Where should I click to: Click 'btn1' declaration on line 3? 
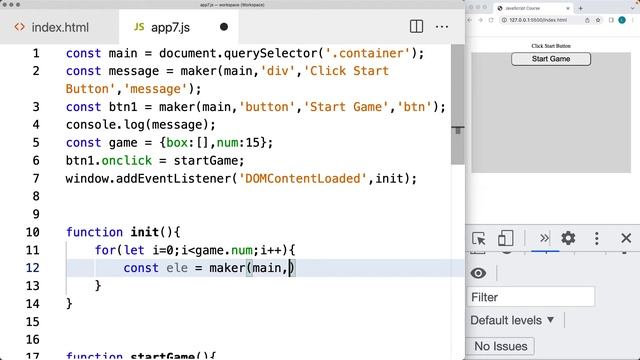[123, 107]
